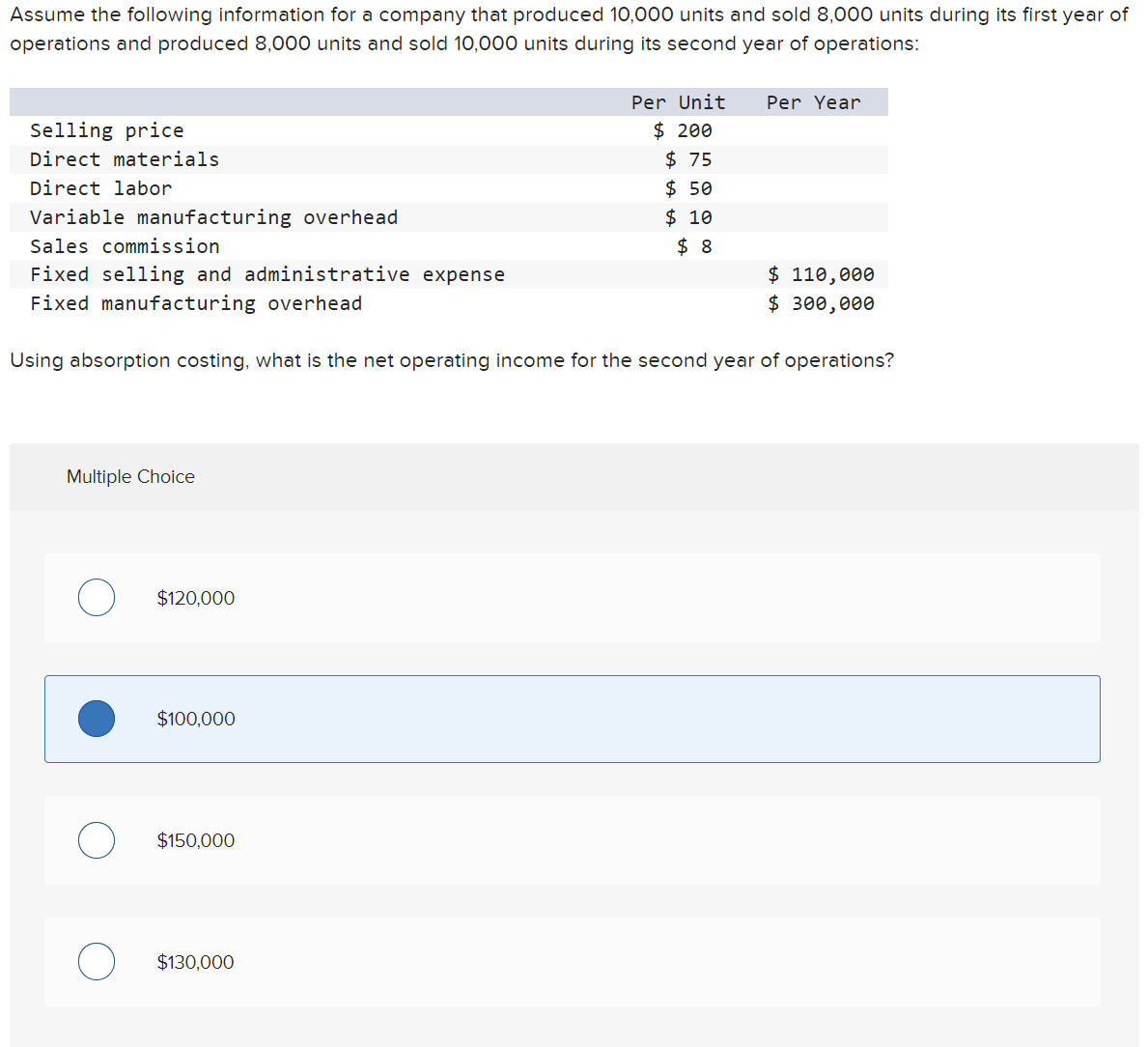This screenshot has width=1148, height=1047.
Task: Click Fixed selling and administrative expense label
Action: point(267,274)
